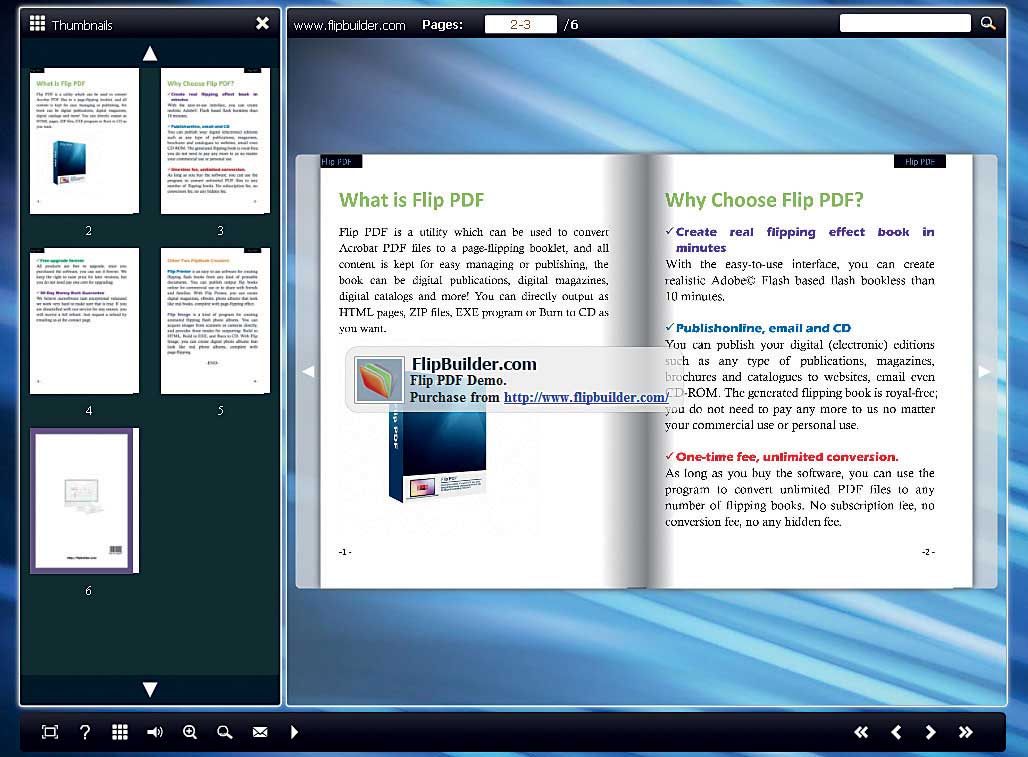1028x757 pixels.
Task: Zoom in with the plus magnifier icon
Action: [190, 732]
